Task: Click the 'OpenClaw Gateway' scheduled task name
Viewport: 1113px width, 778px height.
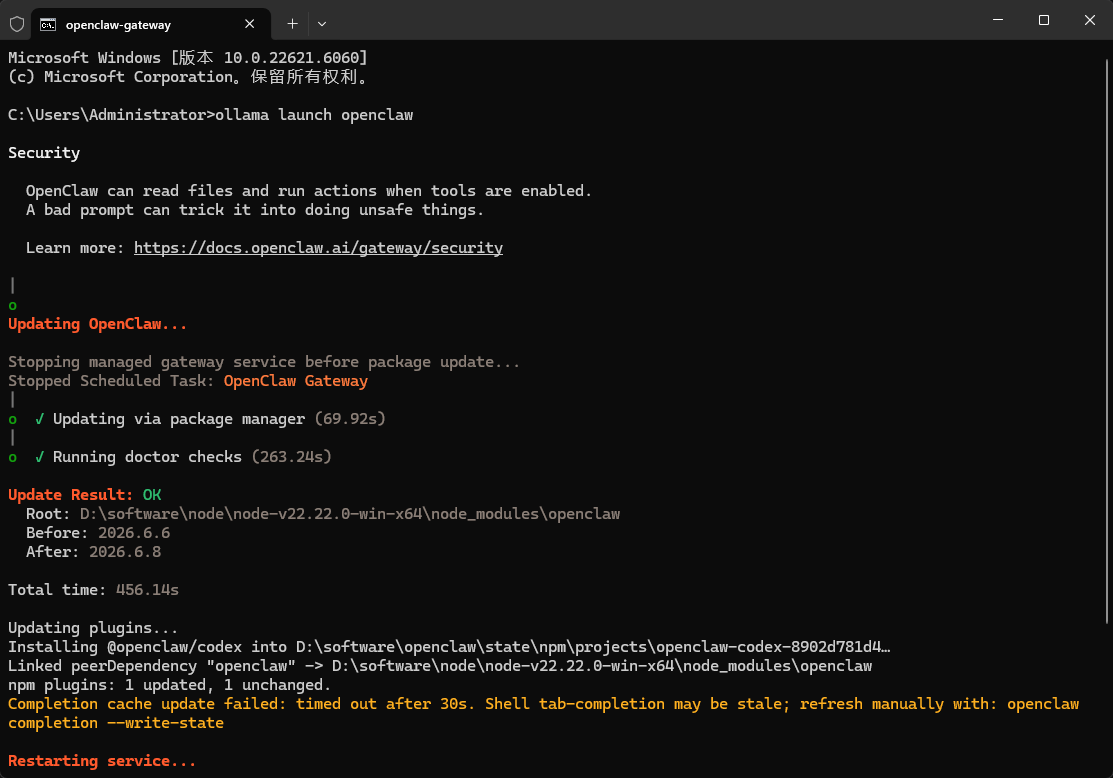Action: [295, 381]
